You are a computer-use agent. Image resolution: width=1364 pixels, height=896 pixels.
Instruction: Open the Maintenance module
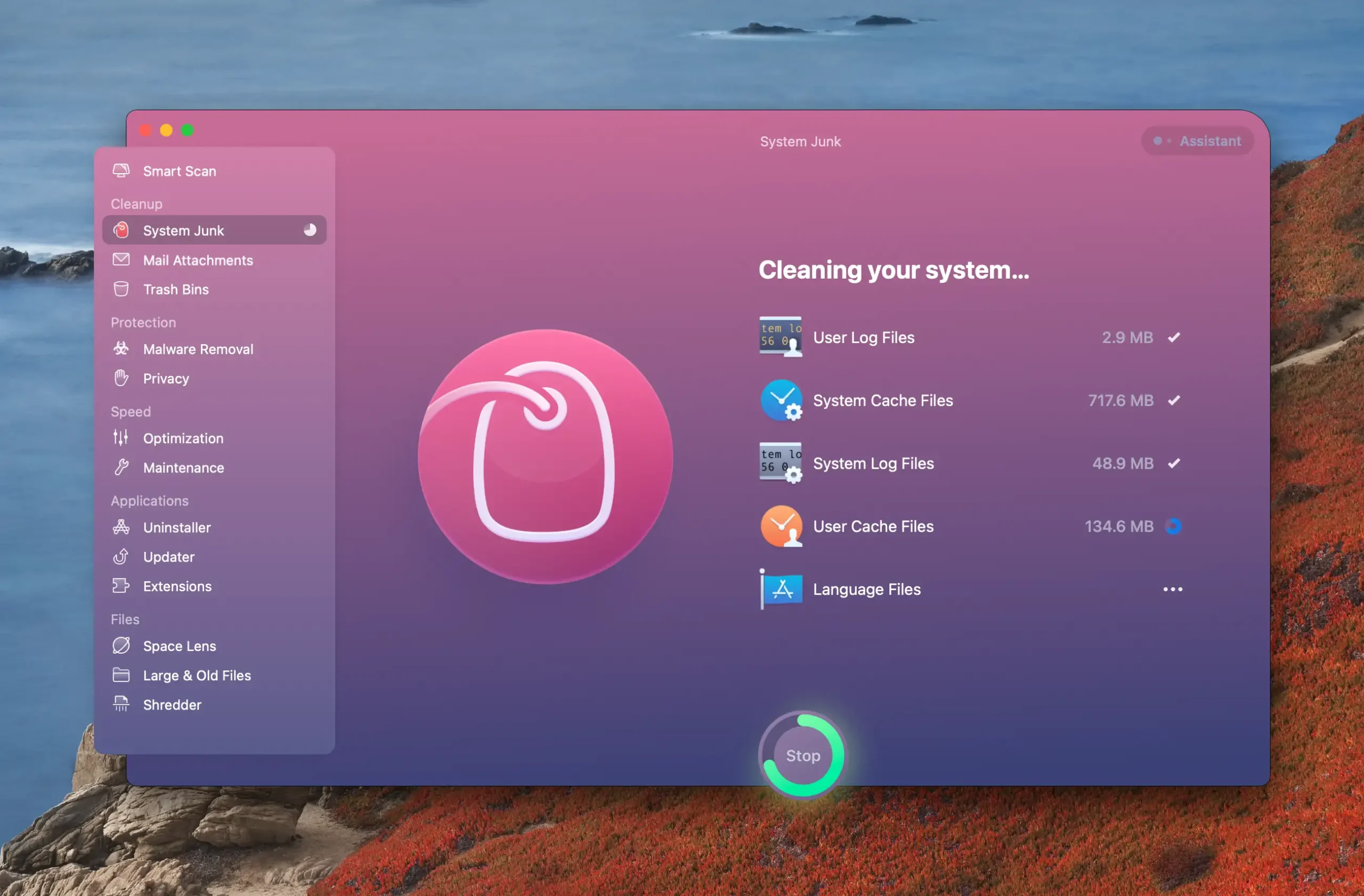tap(214, 468)
